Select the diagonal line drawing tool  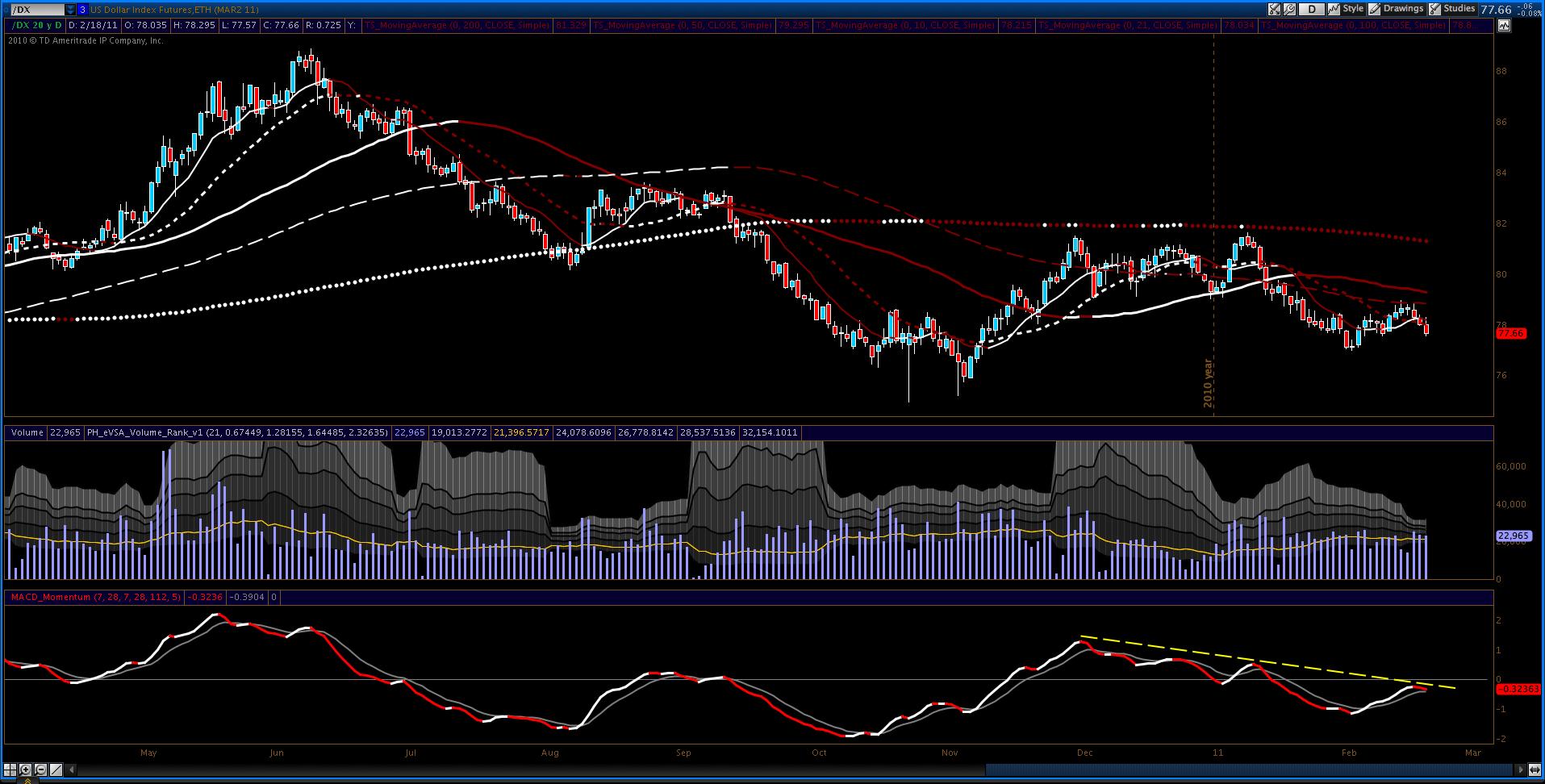point(56,769)
